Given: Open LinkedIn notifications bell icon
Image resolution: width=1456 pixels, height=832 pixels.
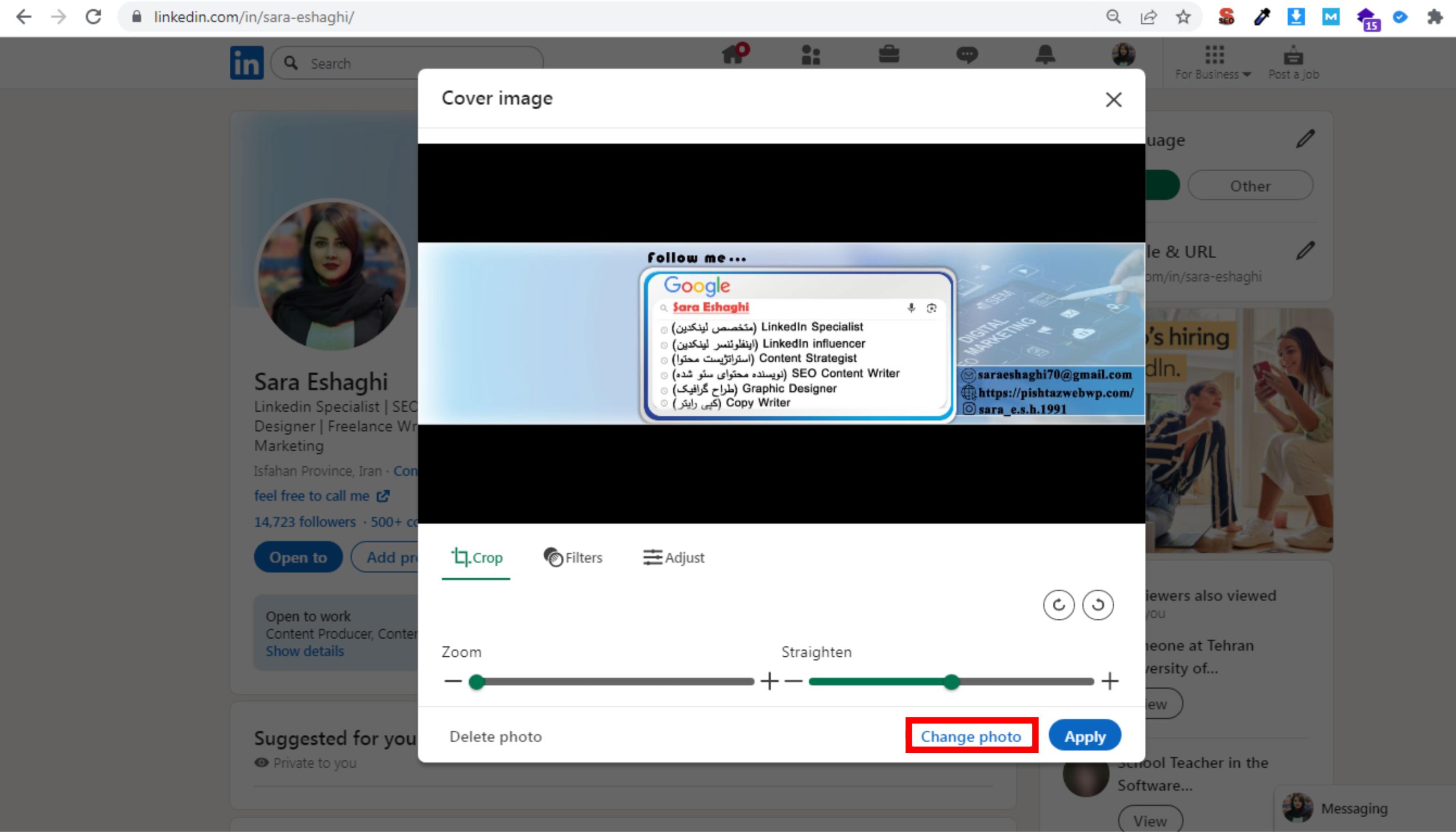Looking at the screenshot, I should (x=1045, y=55).
